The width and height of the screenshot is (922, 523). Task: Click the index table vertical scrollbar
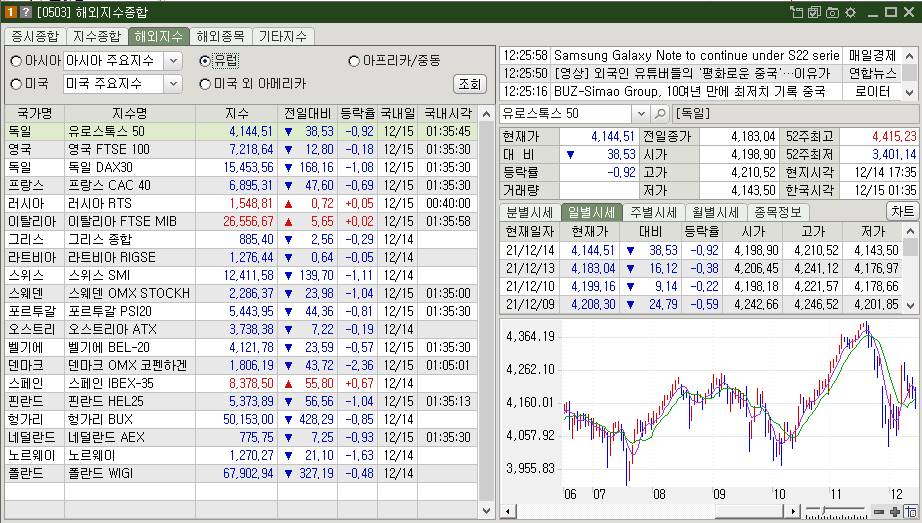click(486, 312)
